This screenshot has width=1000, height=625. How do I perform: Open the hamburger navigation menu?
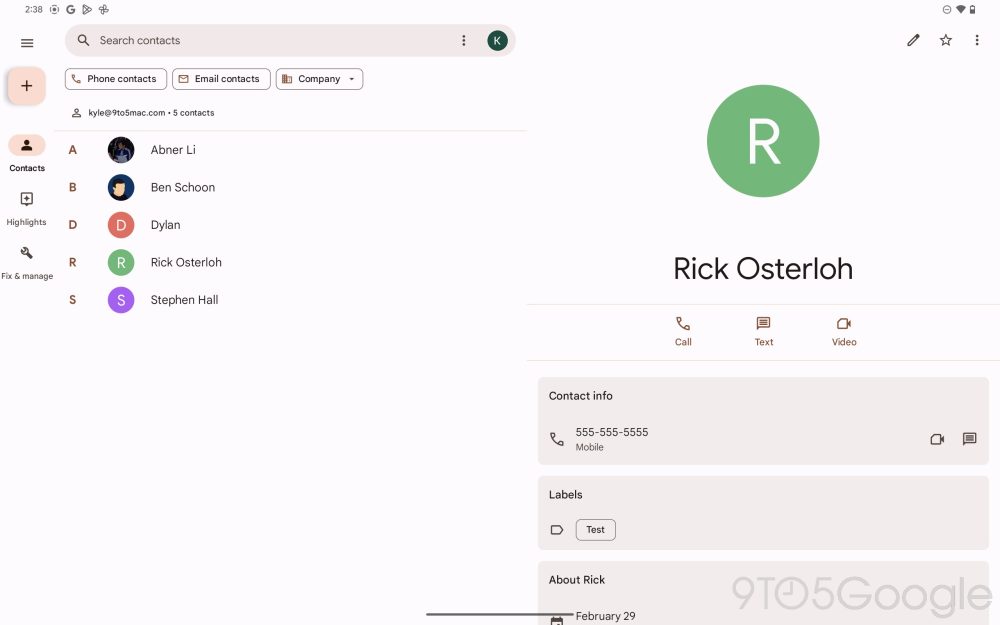(27, 43)
